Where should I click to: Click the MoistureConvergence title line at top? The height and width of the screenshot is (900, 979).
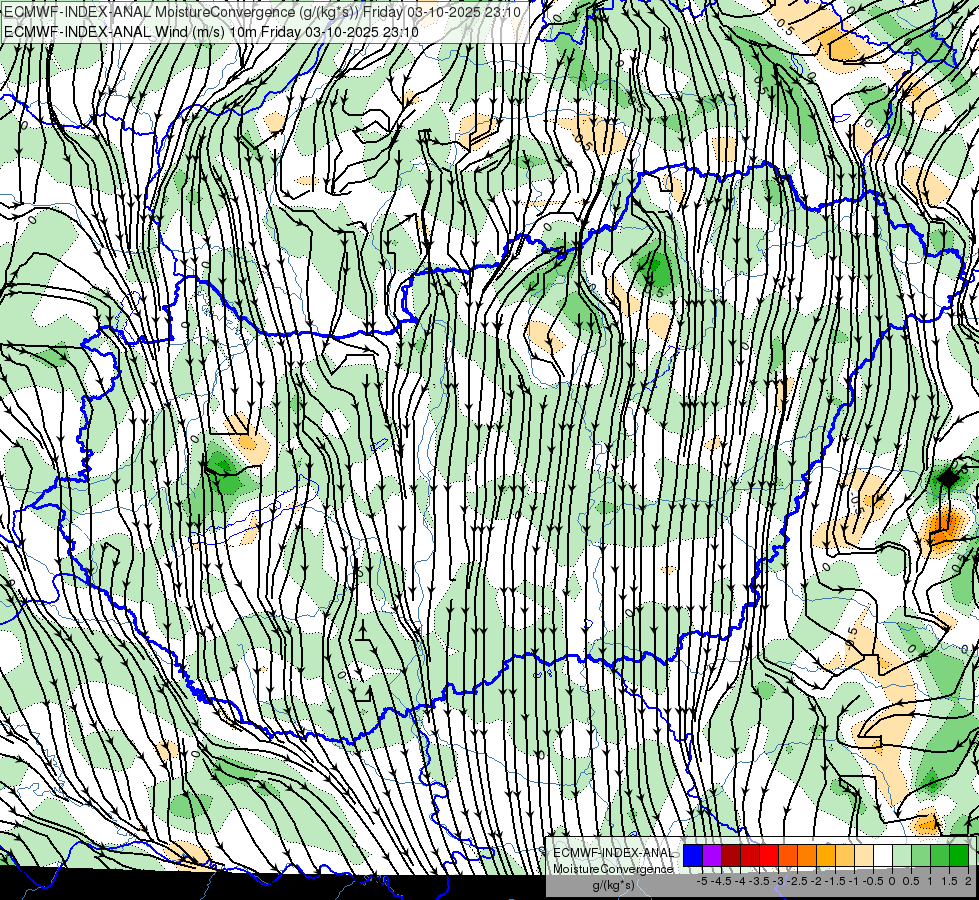tap(262, 12)
